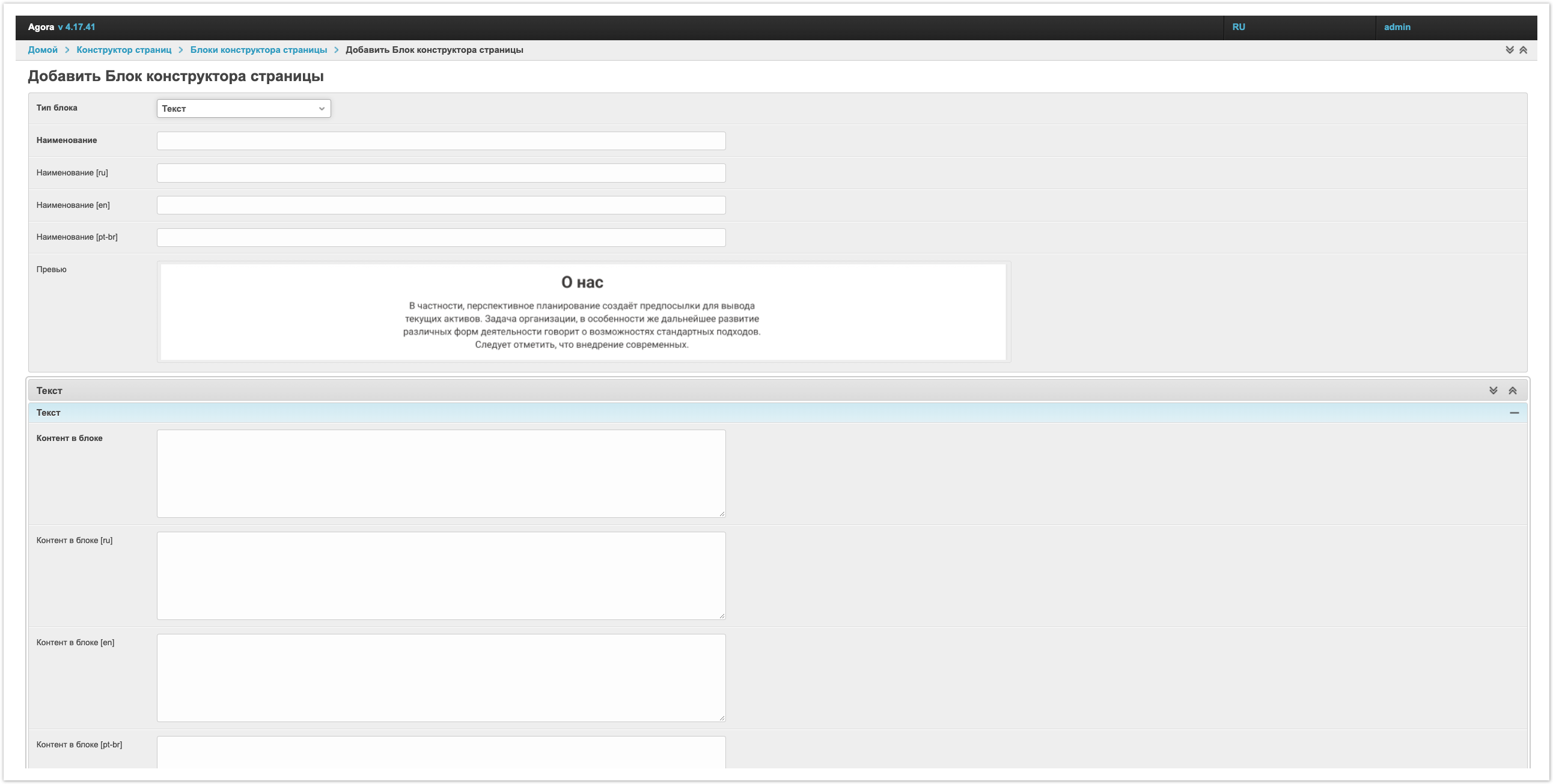Open the Домой breadcrumb link

[x=43, y=50]
